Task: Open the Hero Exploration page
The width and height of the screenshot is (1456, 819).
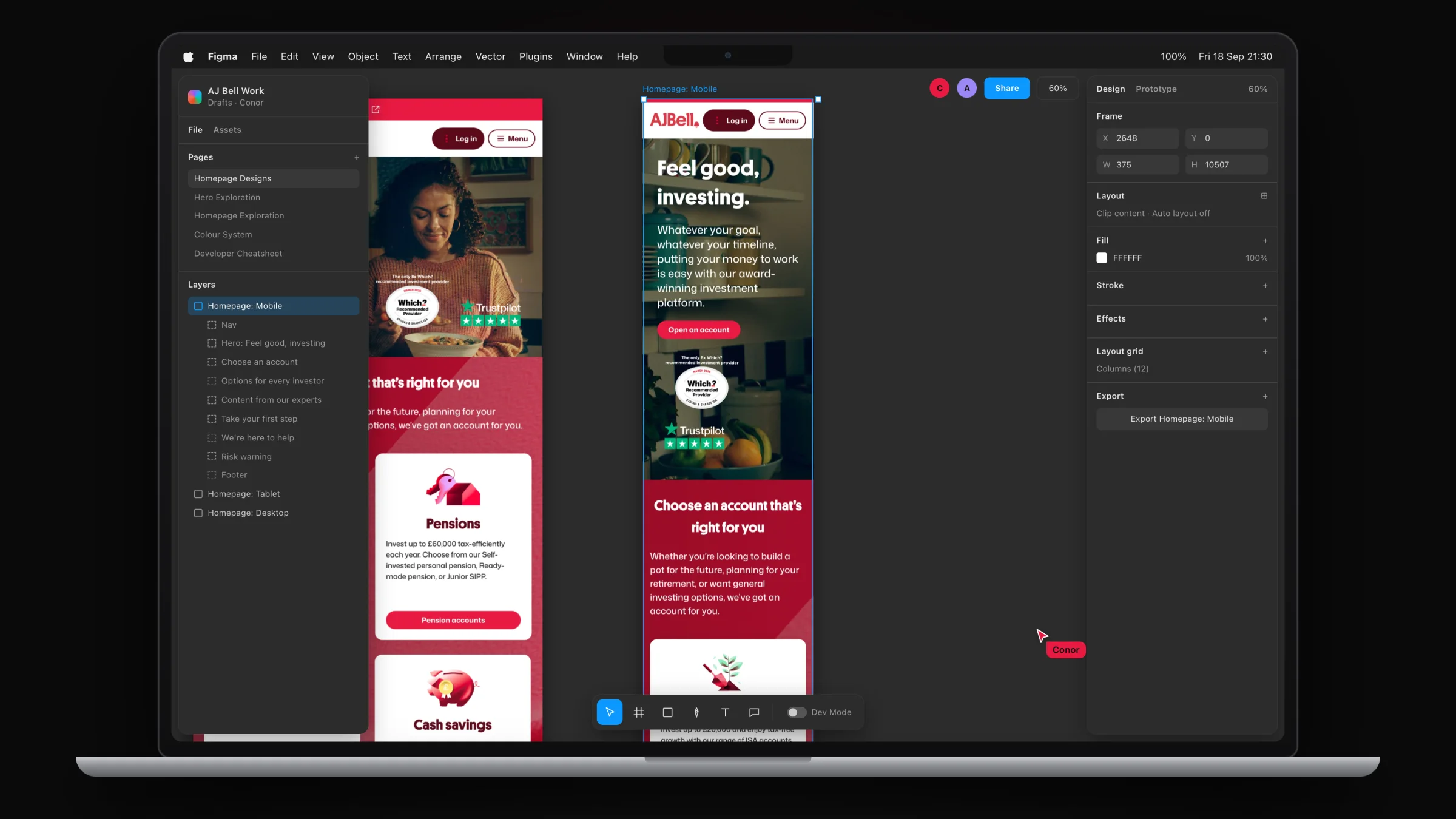Action: pos(274,197)
